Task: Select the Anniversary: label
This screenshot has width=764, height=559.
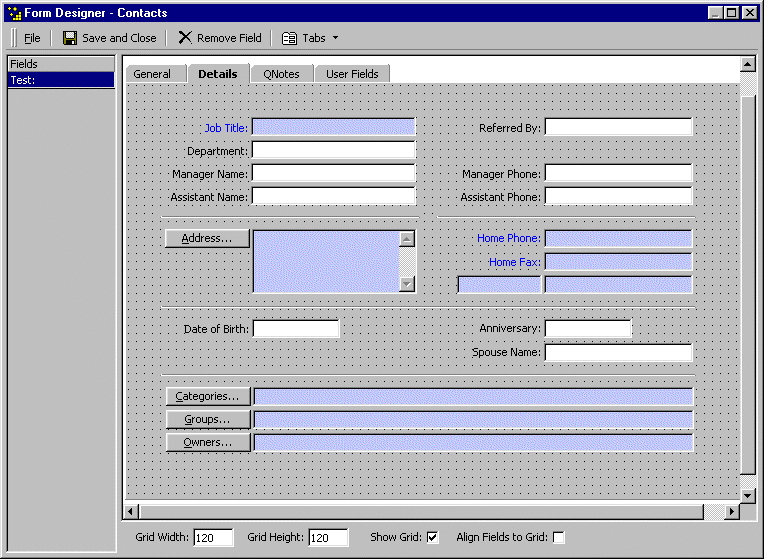Action: [x=510, y=328]
